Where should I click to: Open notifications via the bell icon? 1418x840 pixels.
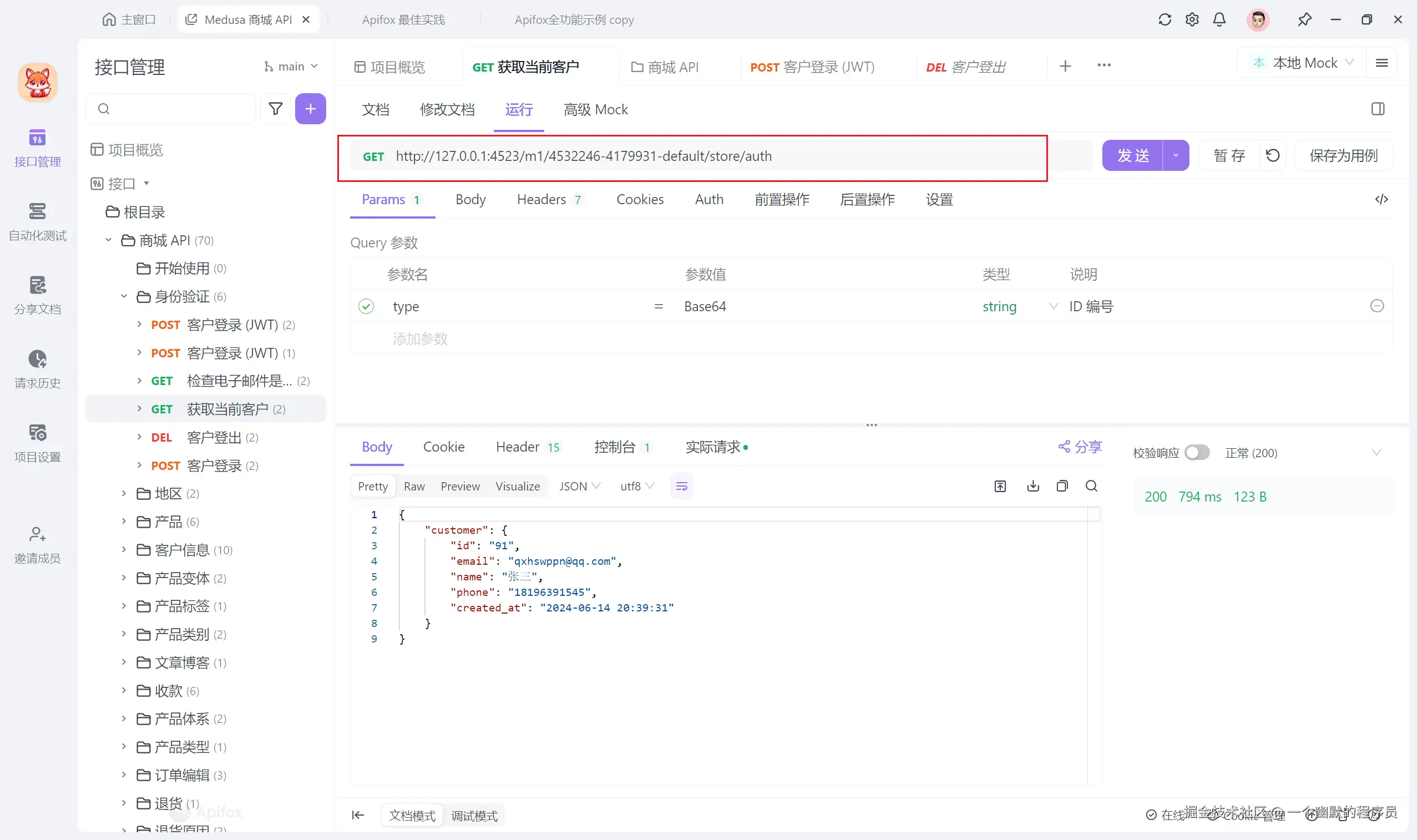pyautogui.click(x=1219, y=19)
